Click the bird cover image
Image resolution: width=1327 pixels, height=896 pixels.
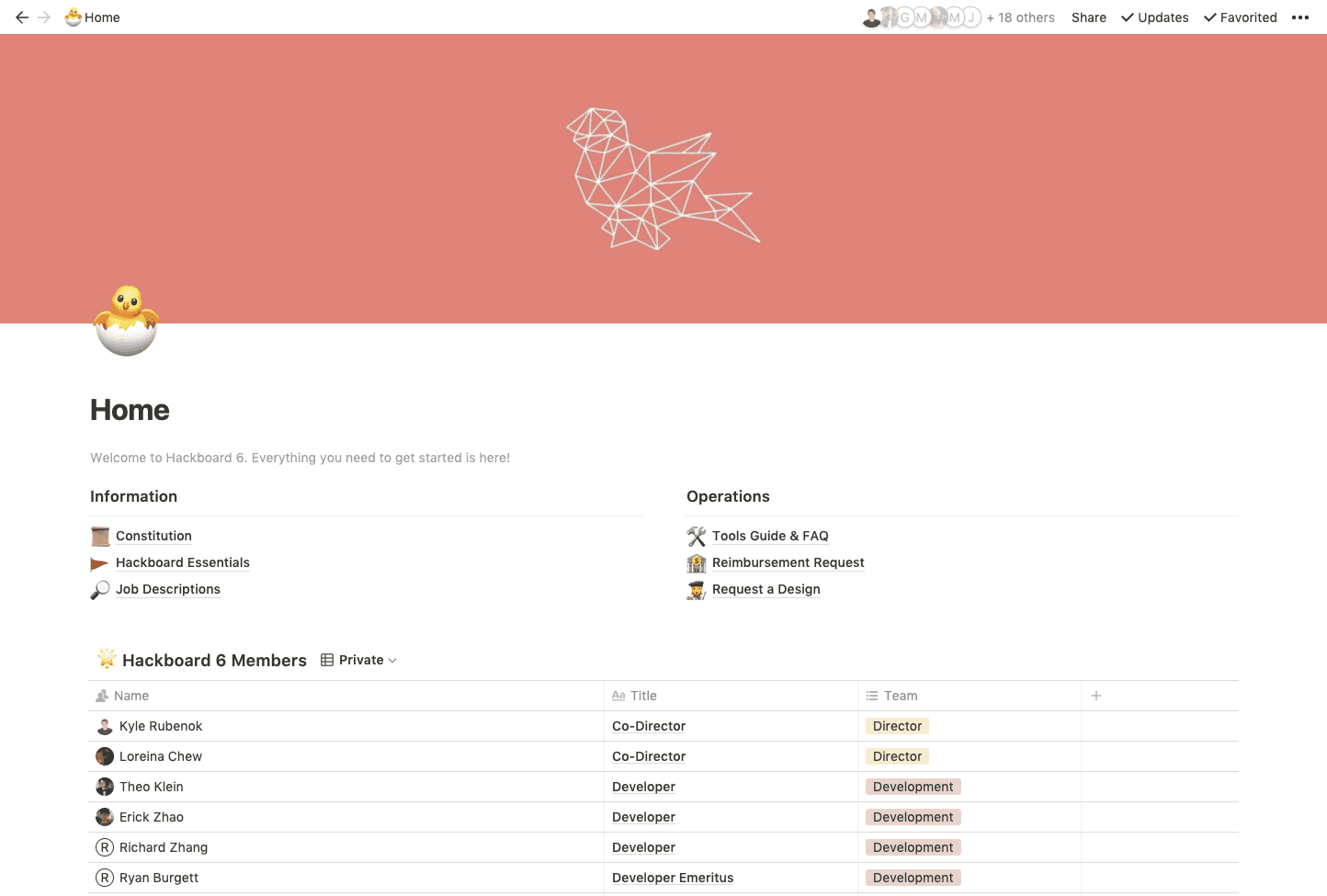[x=663, y=178]
